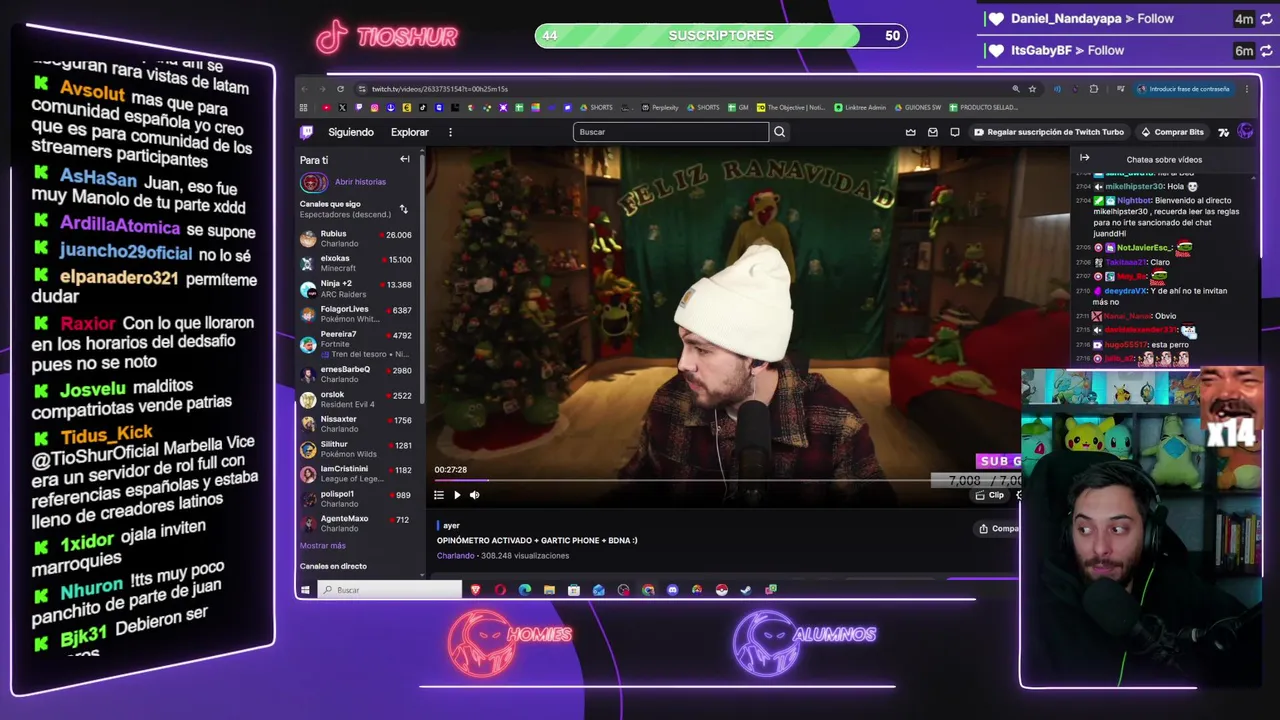Open the video chapters list icon

pos(438,495)
